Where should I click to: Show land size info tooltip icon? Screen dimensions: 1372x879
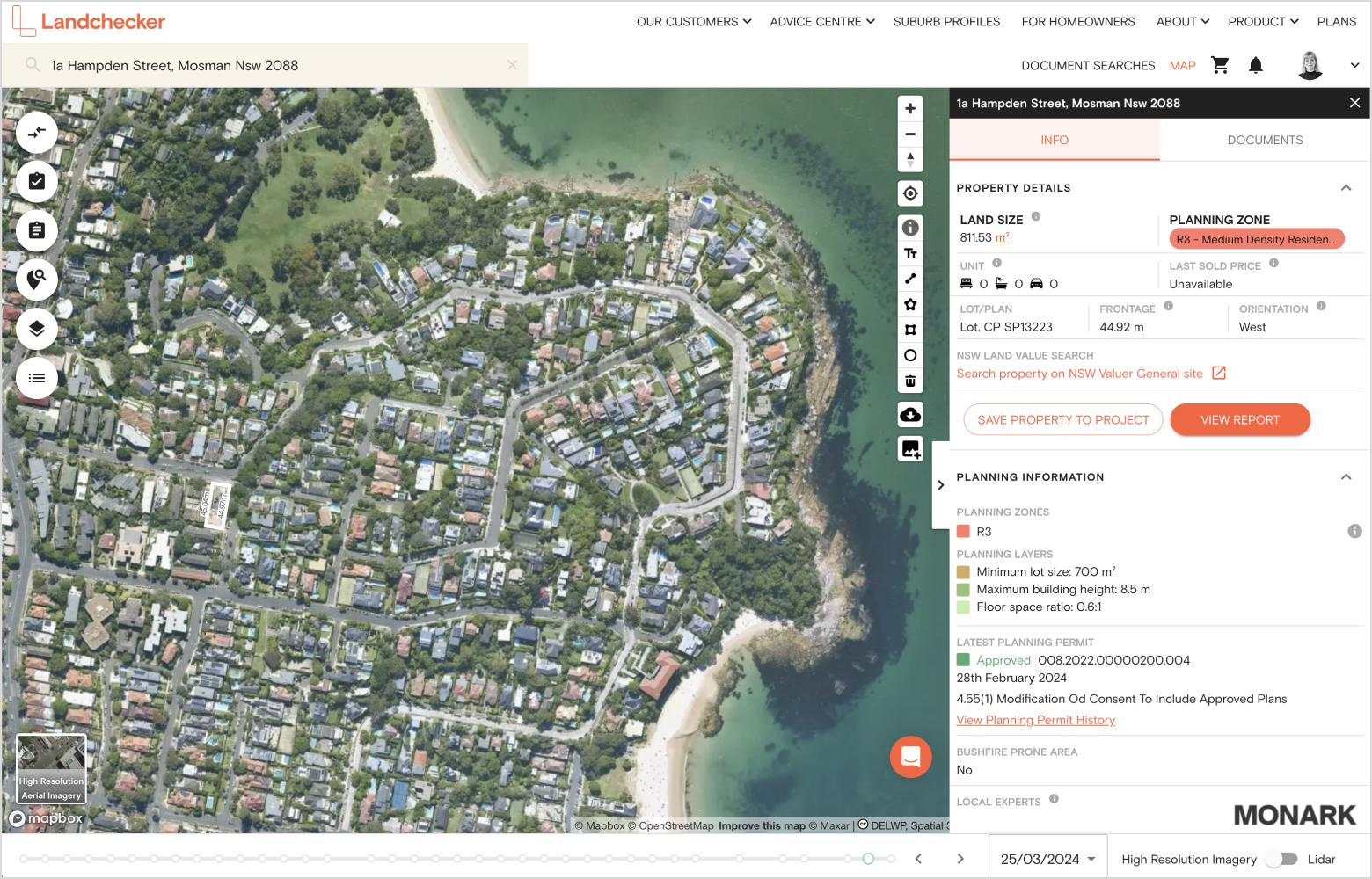1036,216
